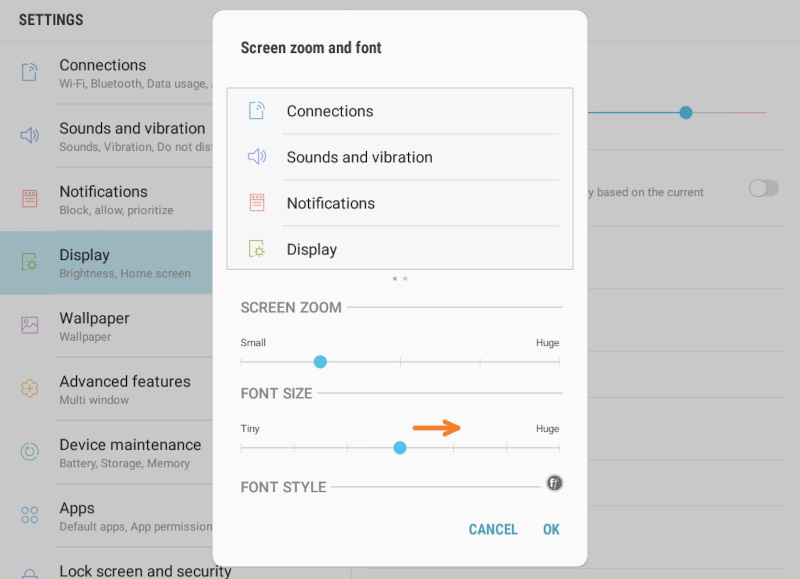Open the font style icon in dialog
The width and height of the screenshot is (800, 579).
554,483
